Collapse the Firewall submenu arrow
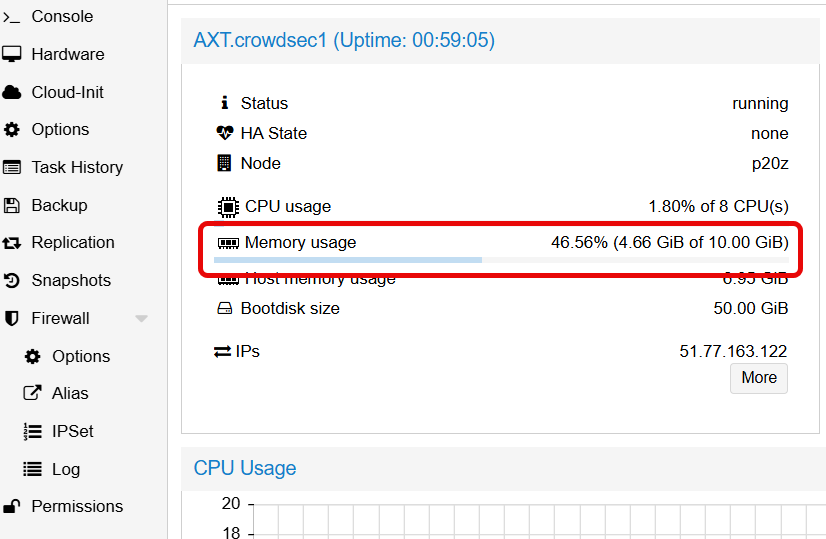 coord(141,319)
